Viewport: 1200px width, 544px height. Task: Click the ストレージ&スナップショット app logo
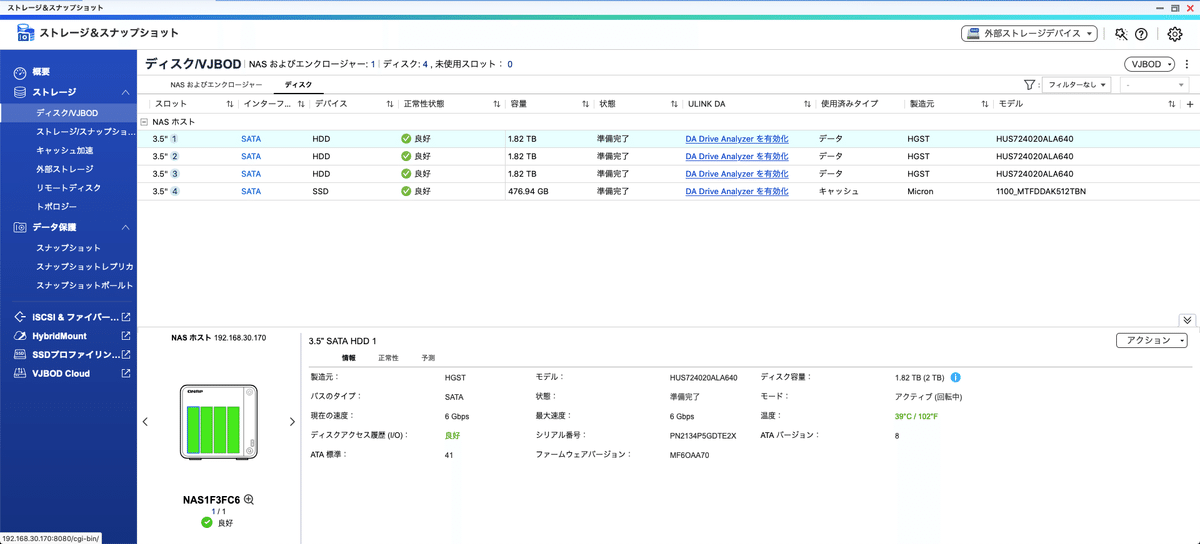[25, 33]
